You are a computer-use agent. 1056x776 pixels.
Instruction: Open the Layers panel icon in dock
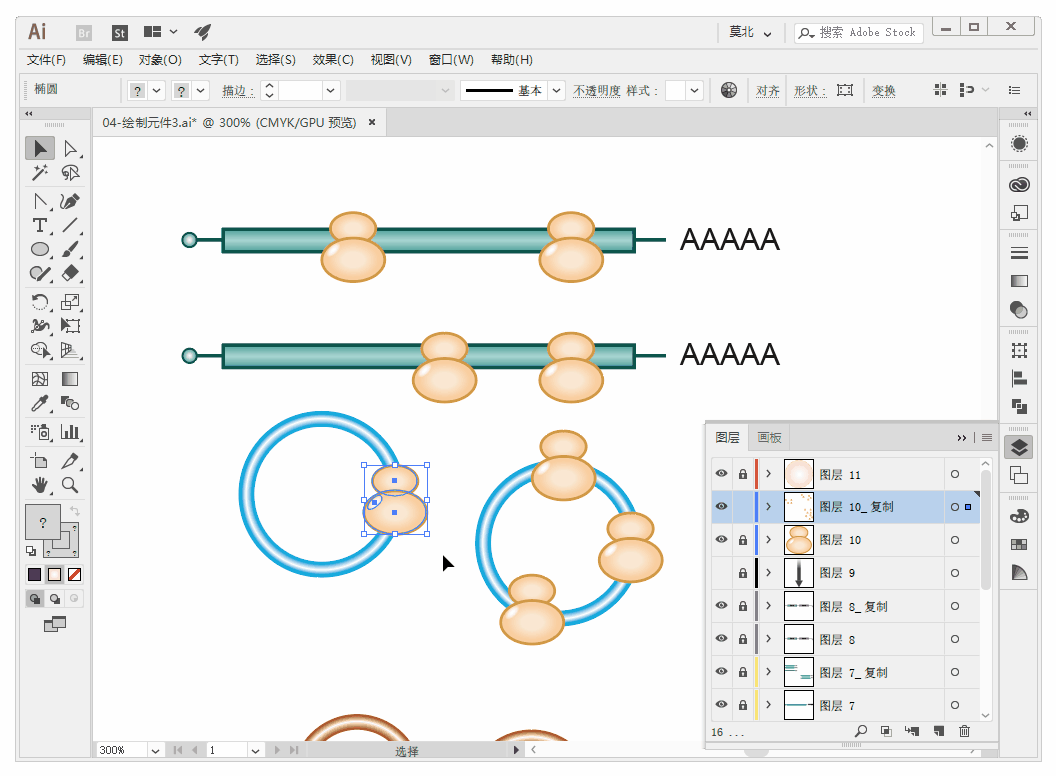pos(1019,447)
